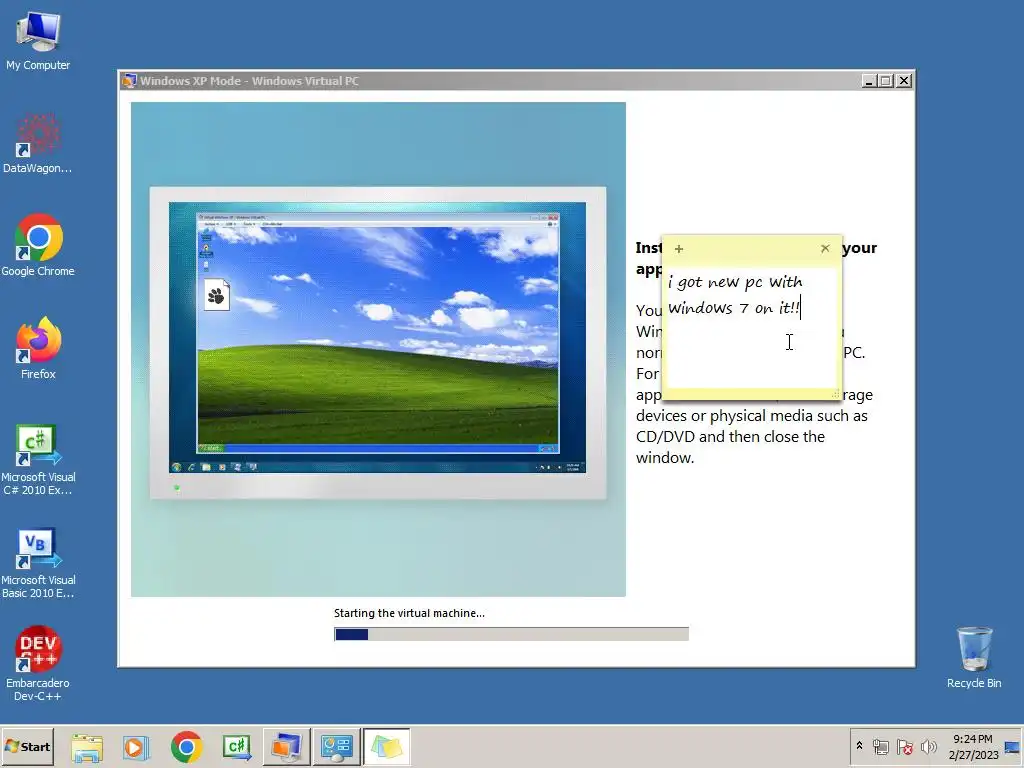Viewport: 1024px width, 768px height.
Task: Switch to Sticky Notes in the taskbar
Action: 386,747
